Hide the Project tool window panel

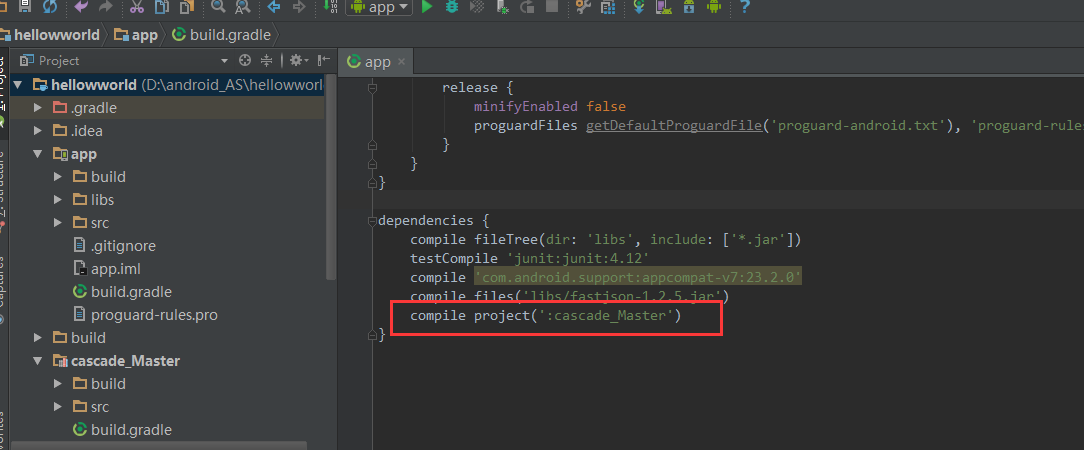click(x=320, y=61)
